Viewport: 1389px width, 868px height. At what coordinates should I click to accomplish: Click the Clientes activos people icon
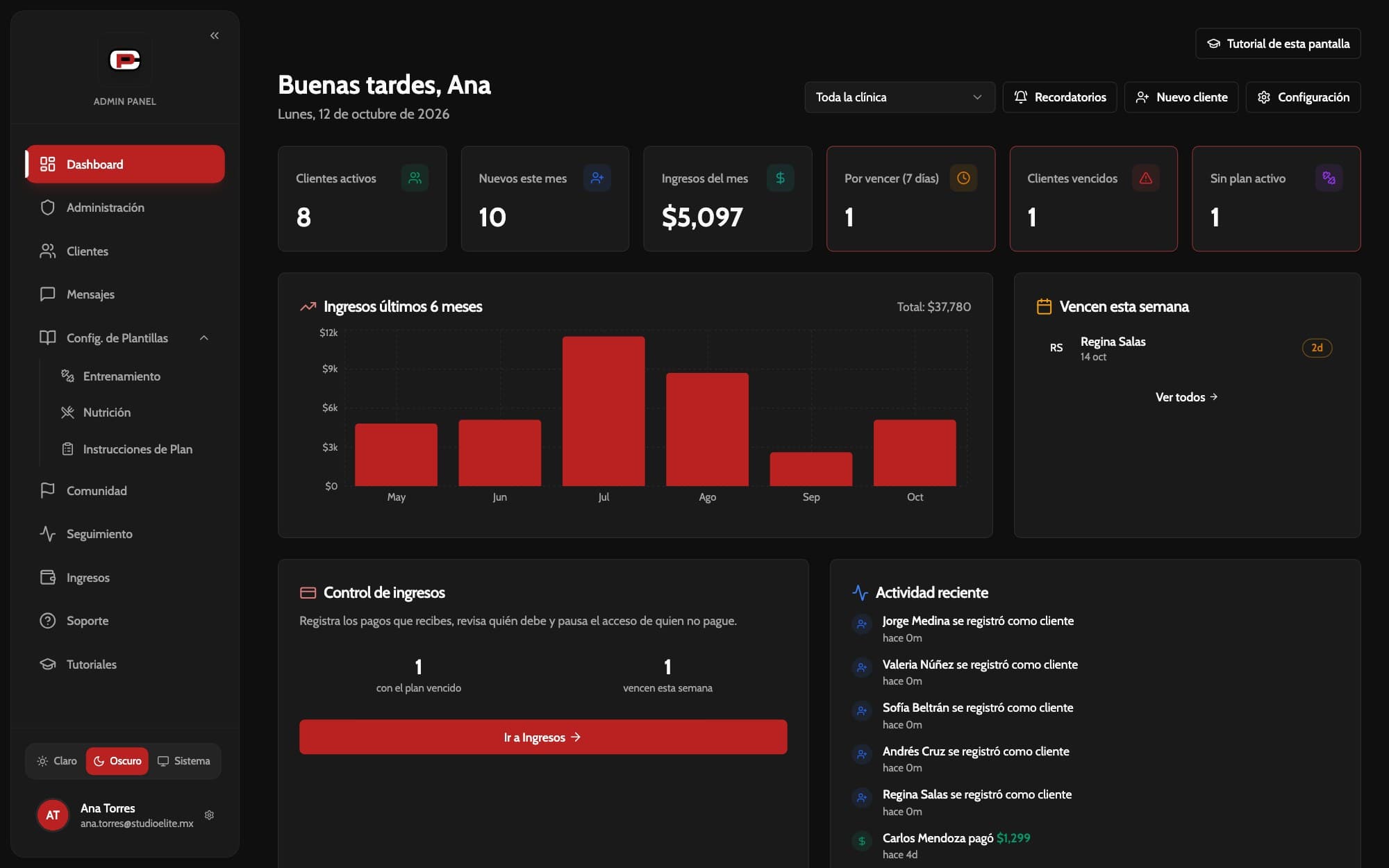pyautogui.click(x=415, y=178)
